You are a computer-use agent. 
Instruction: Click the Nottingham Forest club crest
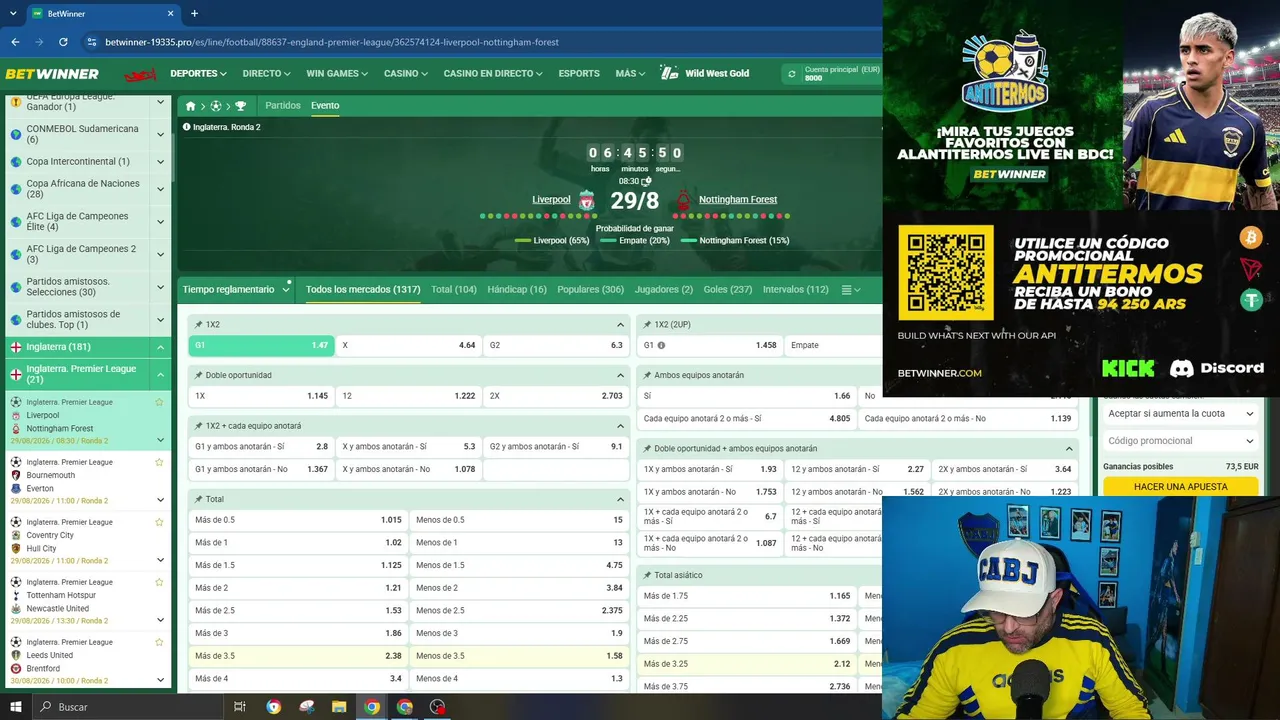point(684,200)
